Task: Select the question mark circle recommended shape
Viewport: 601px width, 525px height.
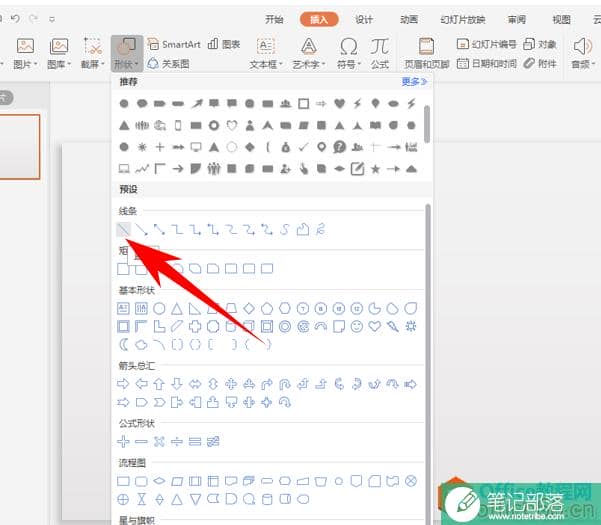Action: coord(340,147)
